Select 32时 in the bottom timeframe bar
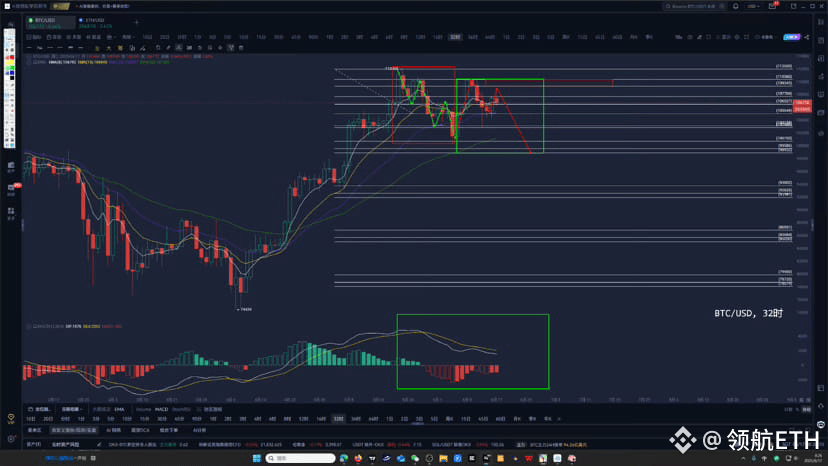The height and width of the screenshot is (466, 828). pyautogui.click(x=338, y=419)
